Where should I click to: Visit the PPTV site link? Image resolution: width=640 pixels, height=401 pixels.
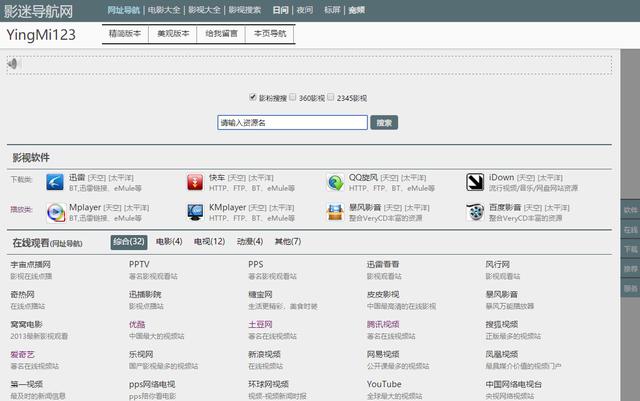tap(139, 265)
